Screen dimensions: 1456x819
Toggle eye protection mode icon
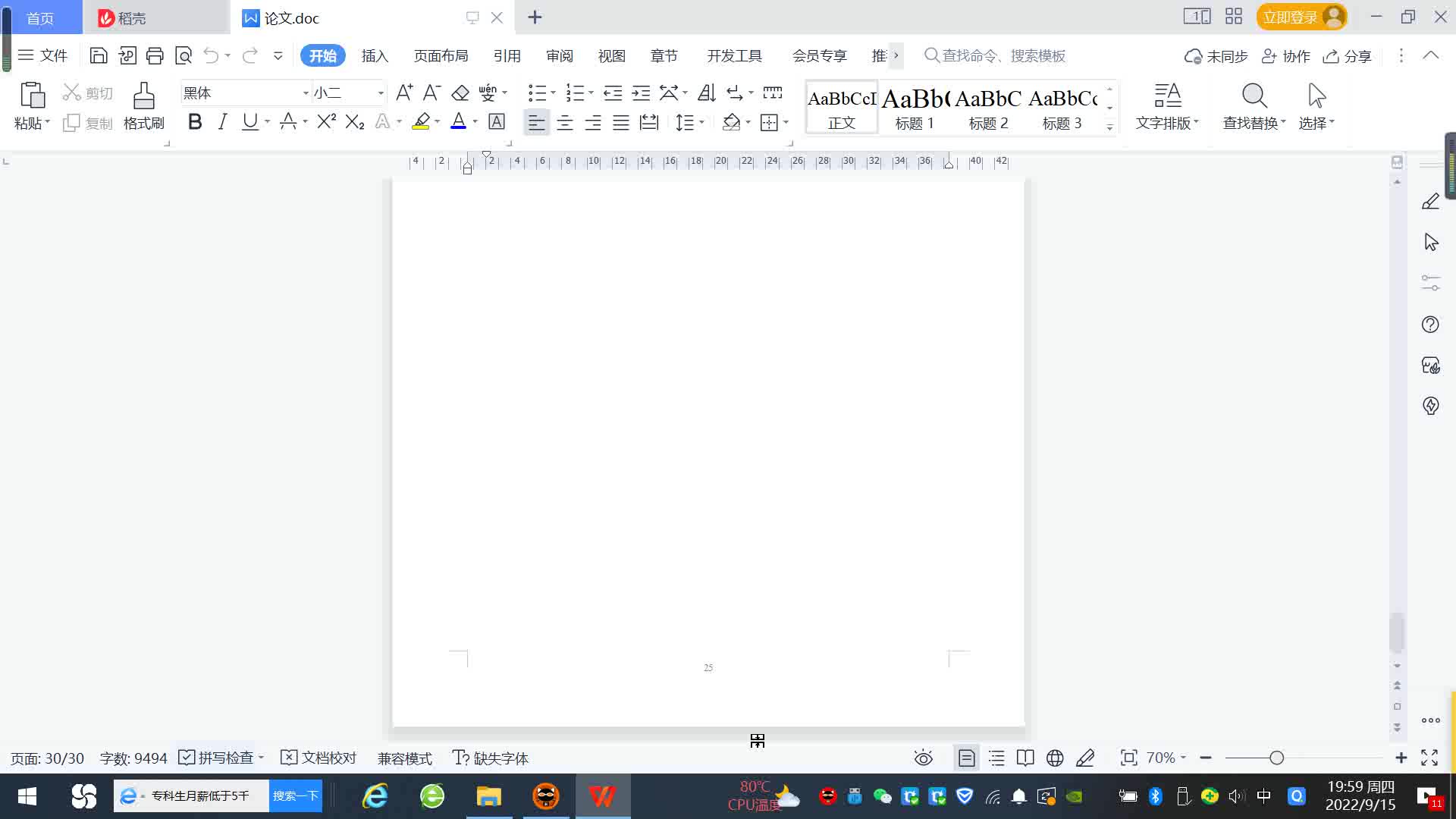coord(923,758)
